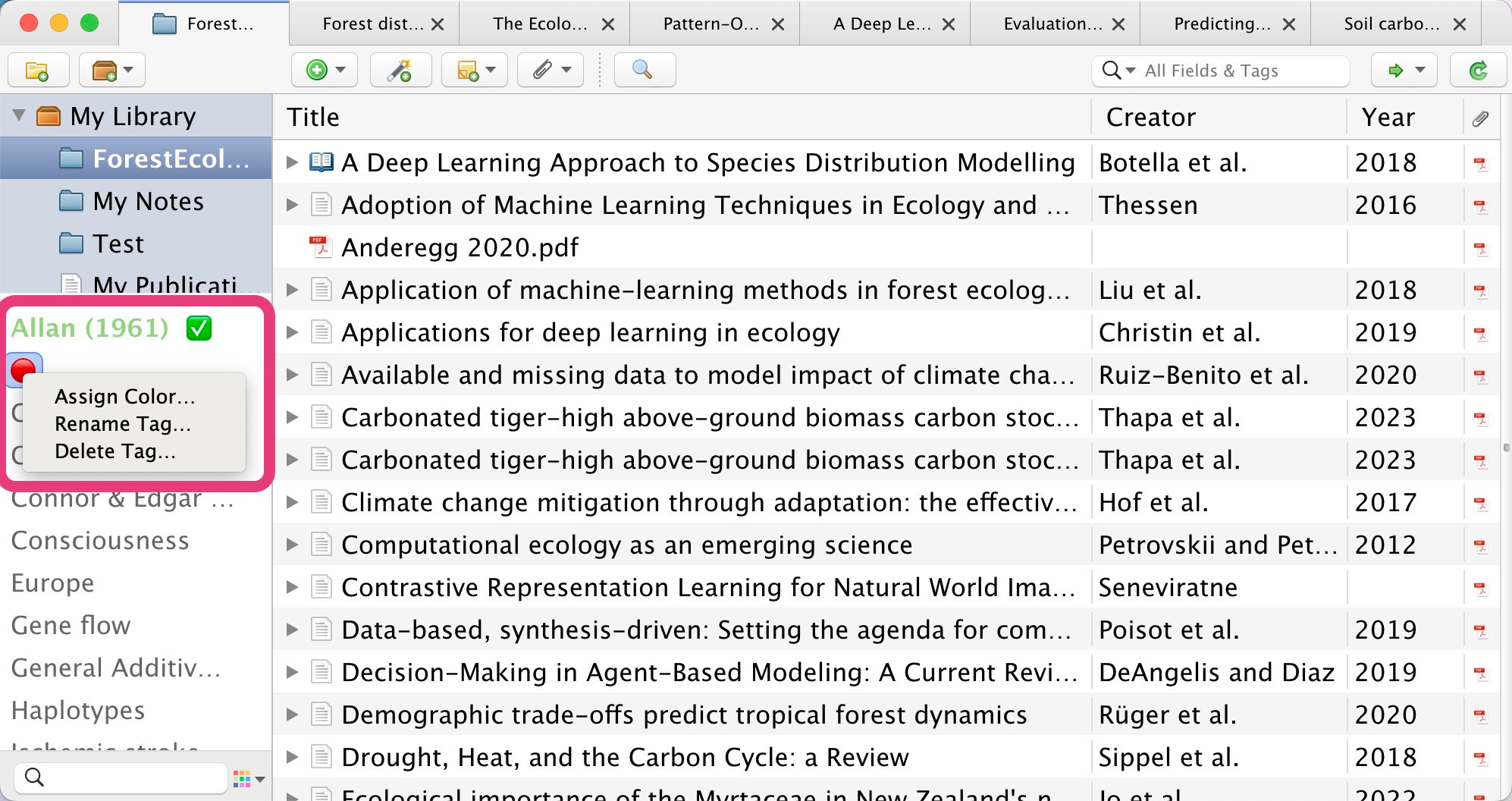
Task: Click the All Fields & Tags search box
Action: (1228, 70)
